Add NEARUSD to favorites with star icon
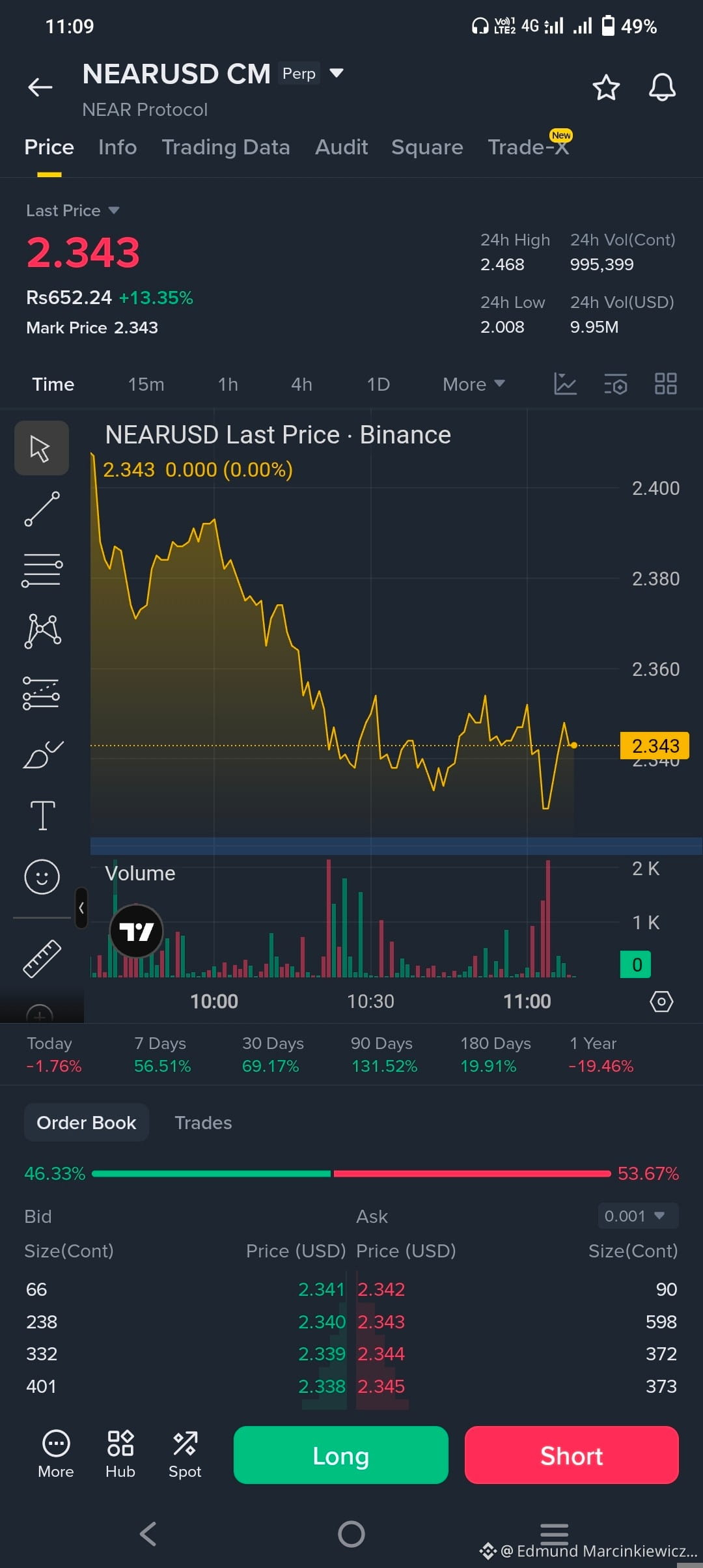This screenshot has height=1568, width=703. 606,87
